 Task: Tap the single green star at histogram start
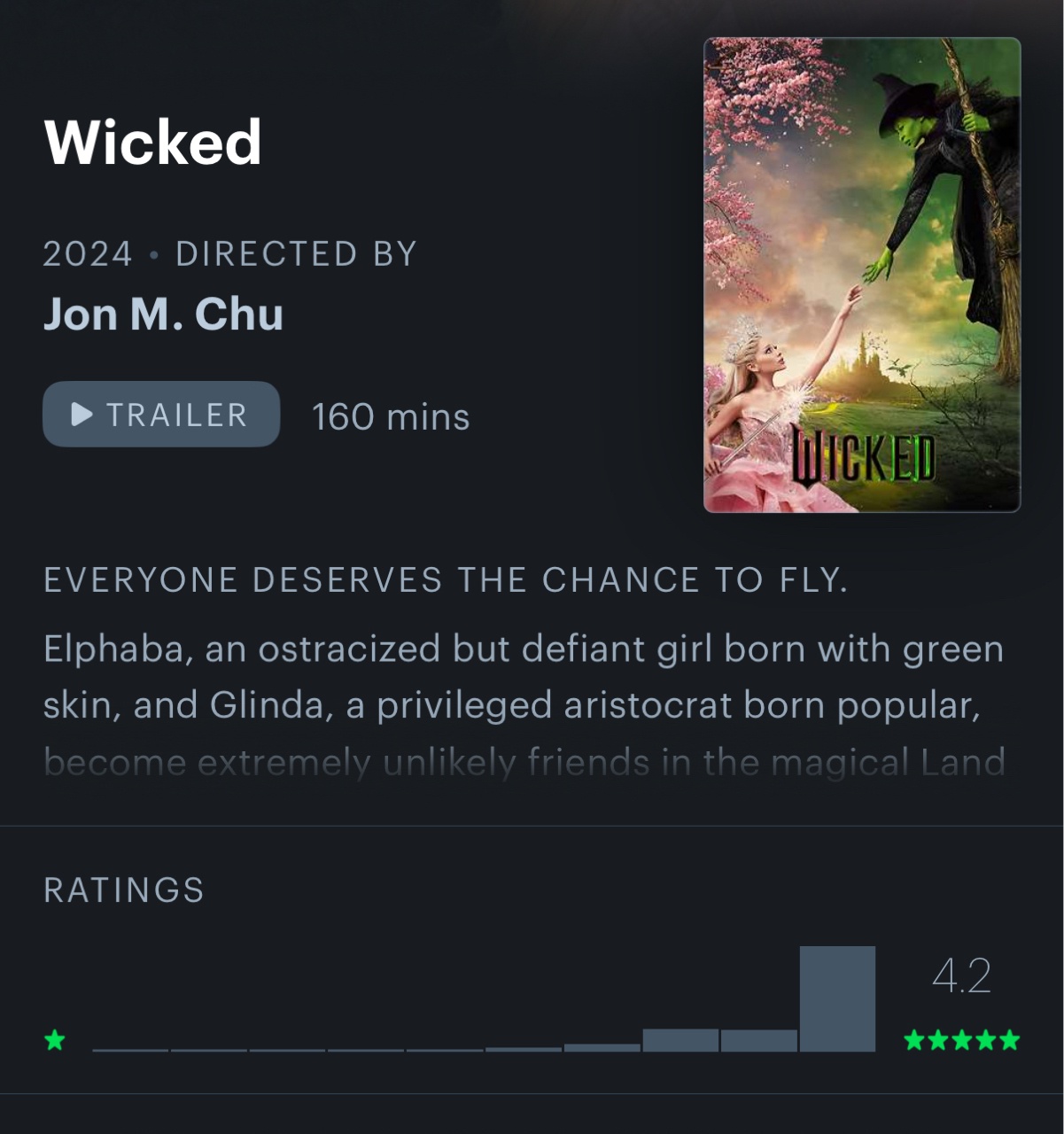[x=55, y=1040]
